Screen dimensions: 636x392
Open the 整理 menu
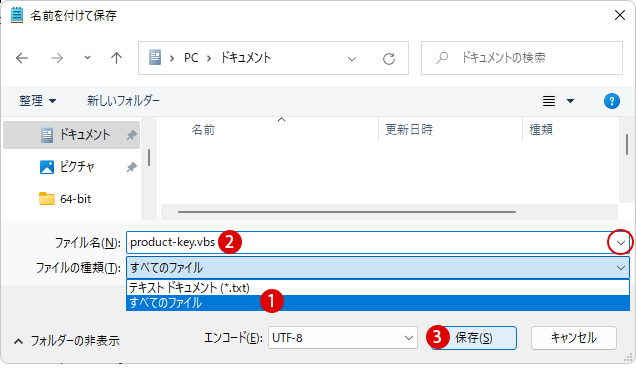pos(38,101)
